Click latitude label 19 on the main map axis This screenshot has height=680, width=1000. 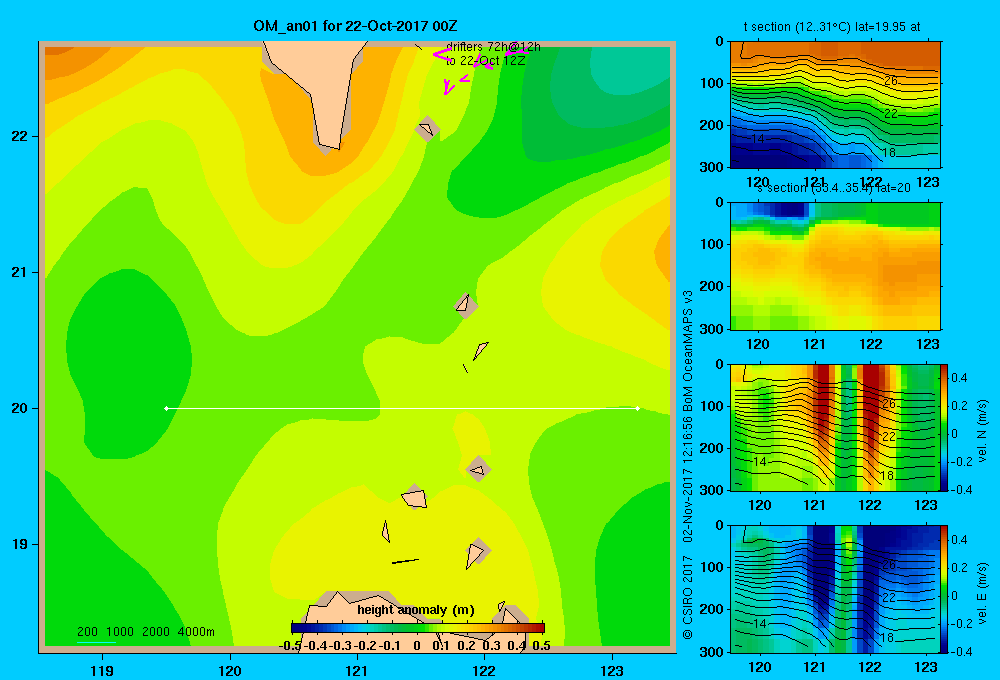point(20,544)
